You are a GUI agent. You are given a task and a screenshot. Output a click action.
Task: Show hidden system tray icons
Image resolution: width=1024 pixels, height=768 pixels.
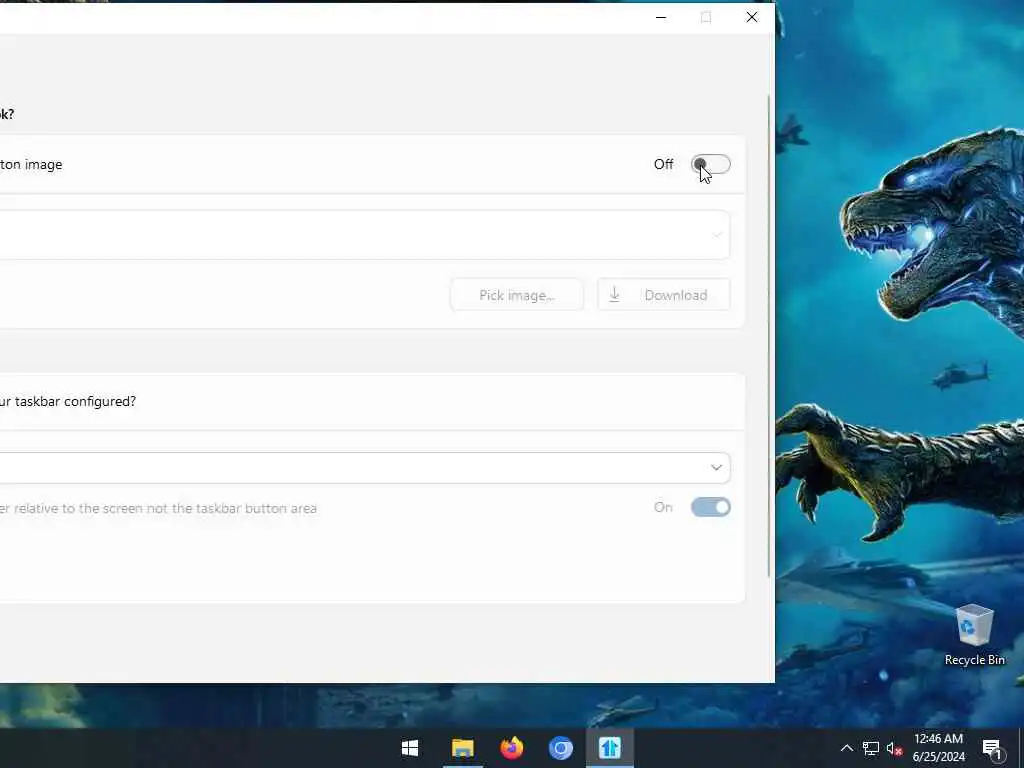(x=846, y=748)
